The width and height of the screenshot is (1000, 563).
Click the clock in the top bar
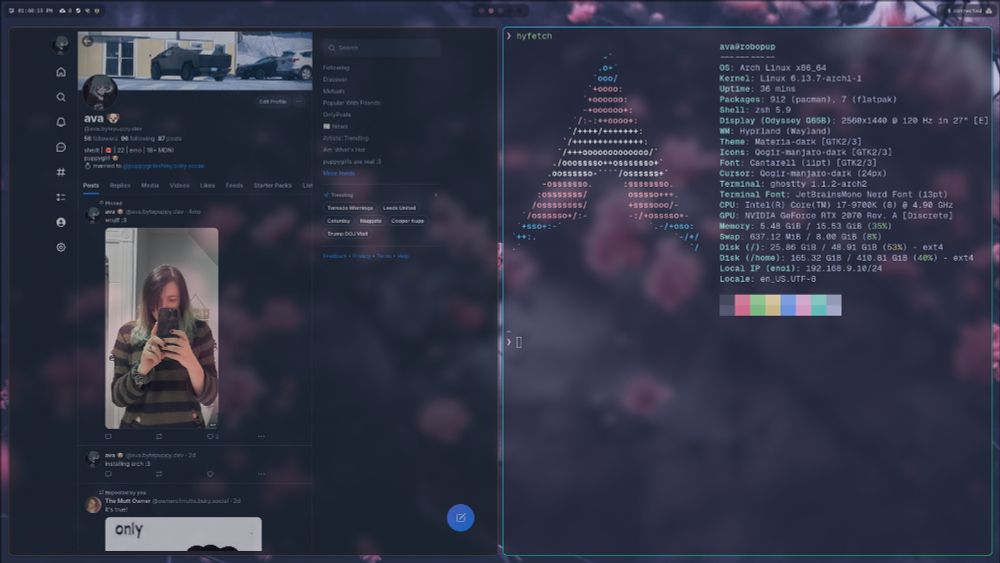(x=35, y=11)
